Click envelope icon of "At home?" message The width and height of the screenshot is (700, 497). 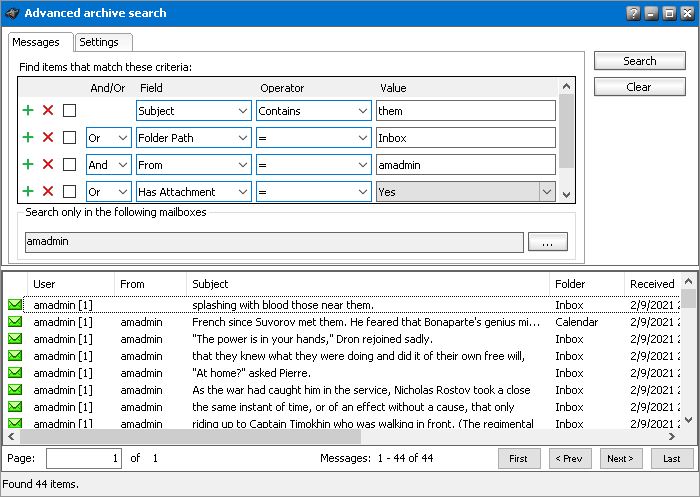coord(15,373)
